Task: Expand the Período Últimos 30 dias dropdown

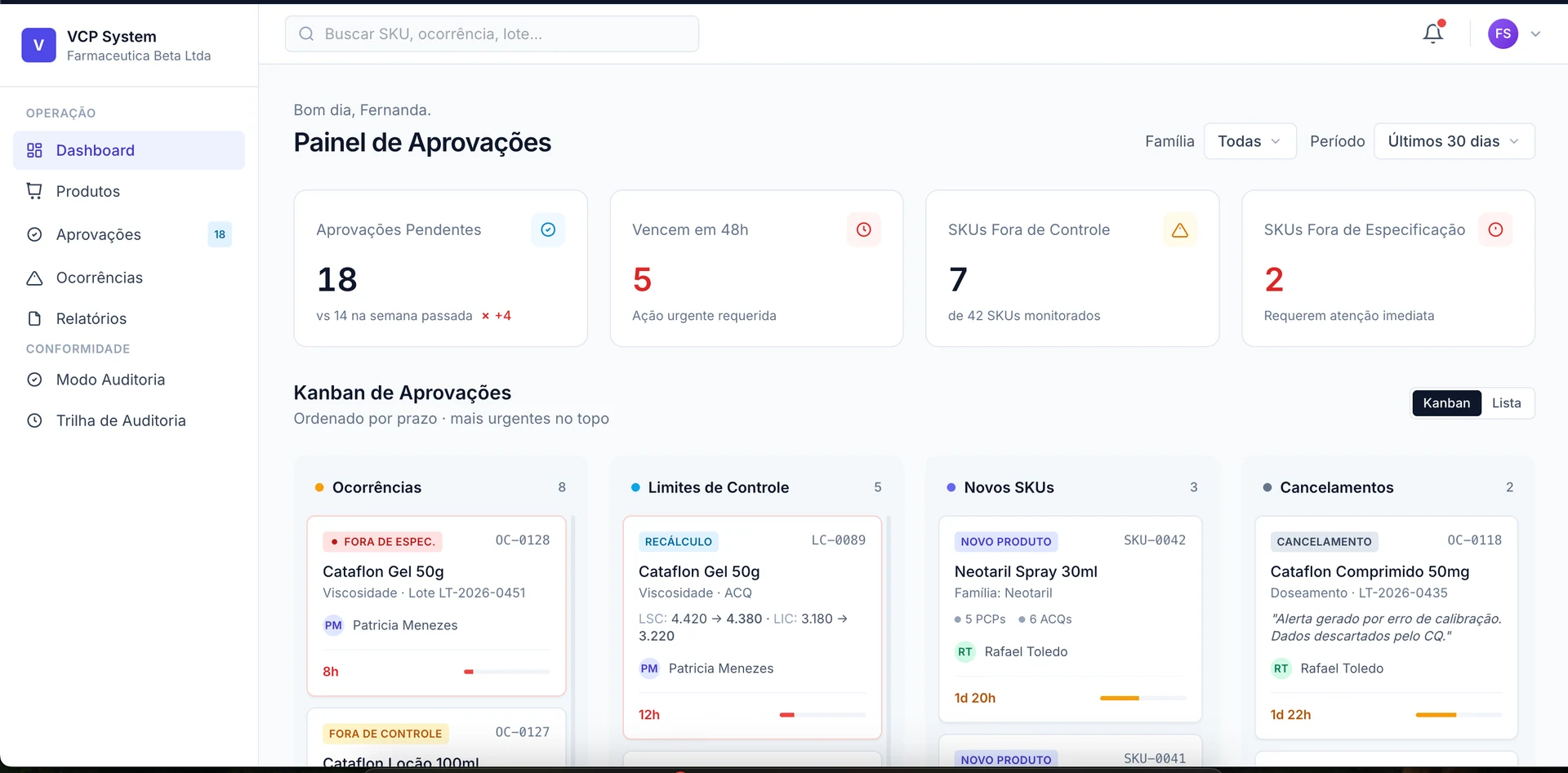Action: tap(1454, 141)
